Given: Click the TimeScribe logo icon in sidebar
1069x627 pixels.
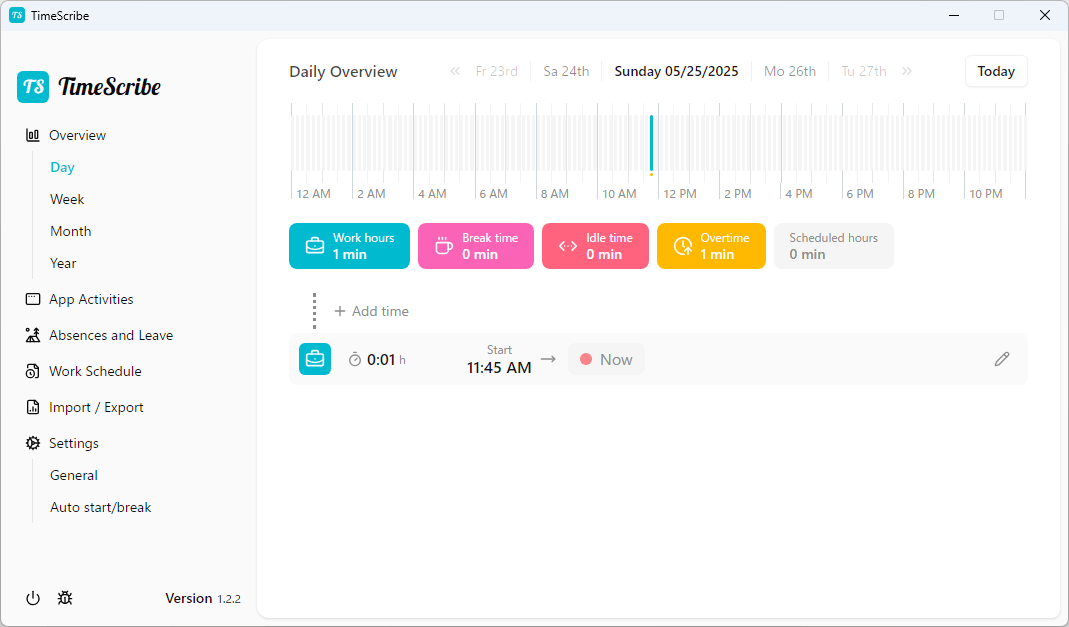Looking at the screenshot, I should pyautogui.click(x=33, y=87).
